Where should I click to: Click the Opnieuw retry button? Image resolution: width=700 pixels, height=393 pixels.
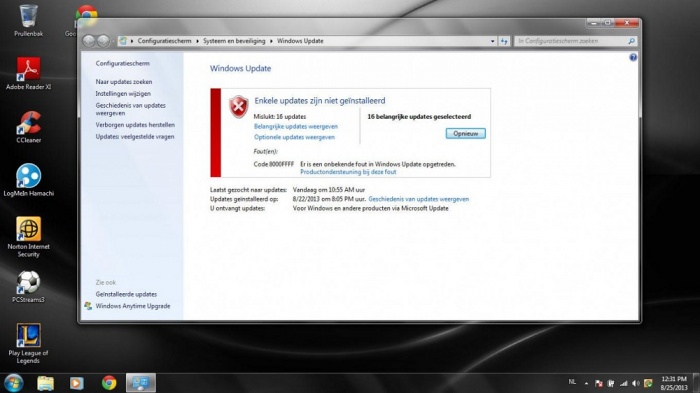(466, 134)
